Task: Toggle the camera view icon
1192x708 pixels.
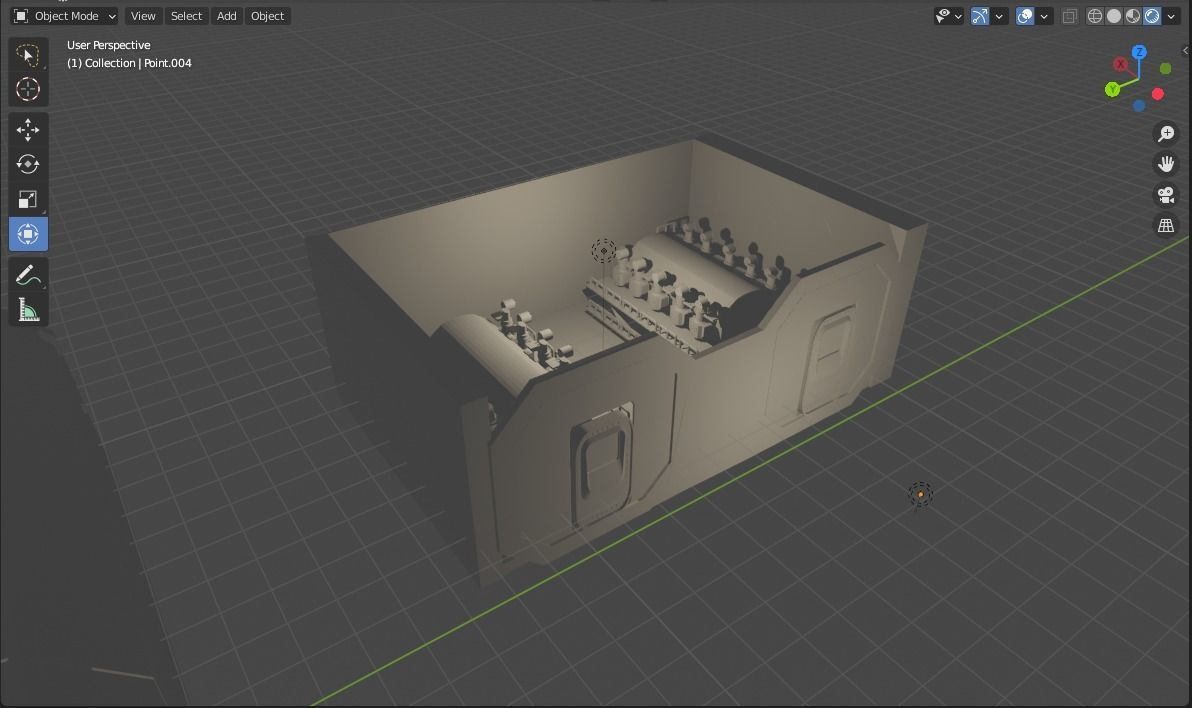Action: click(x=1165, y=195)
